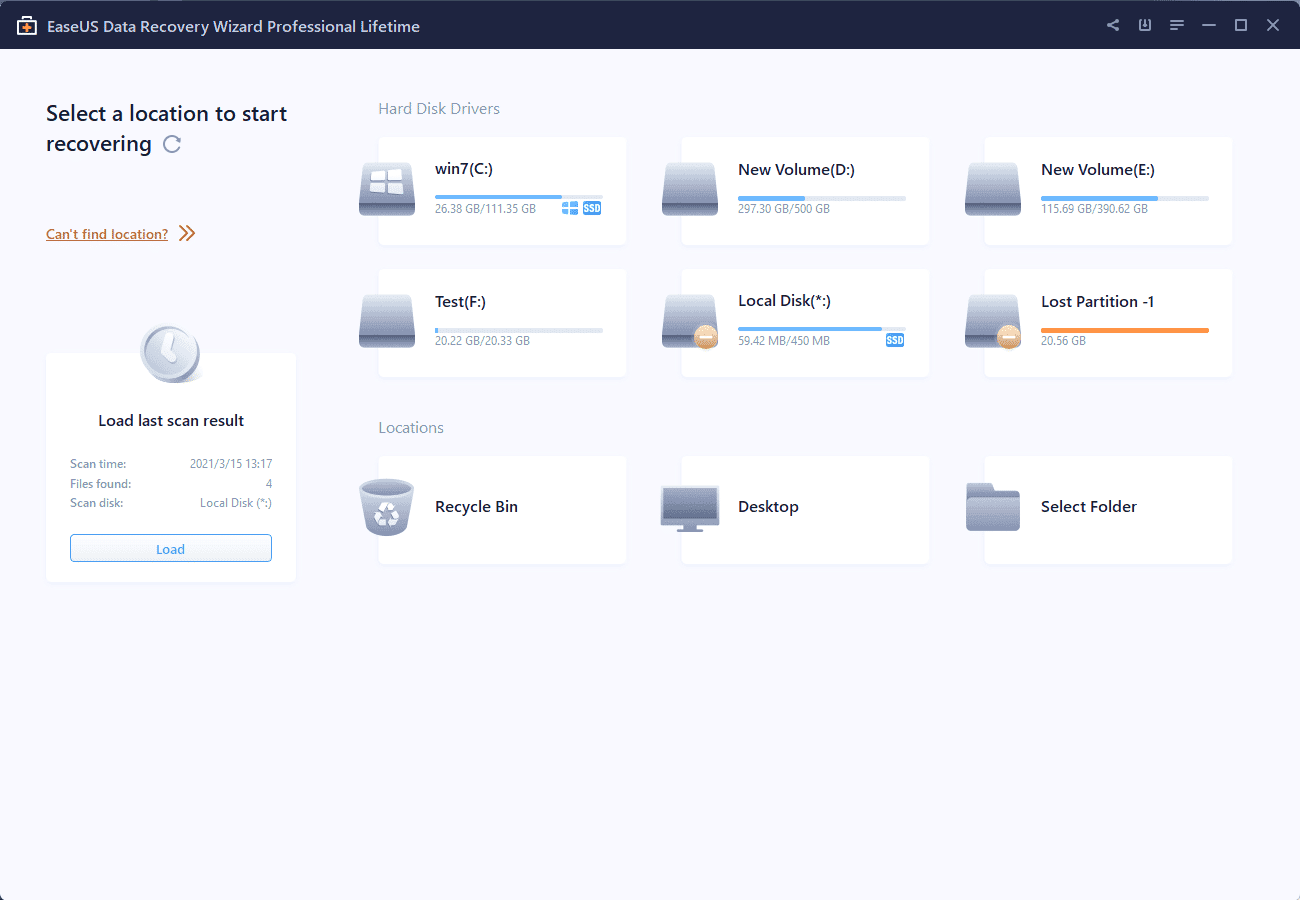Click the double-arrow chevron beside Can't find location
1300x900 pixels.
pos(186,233)
